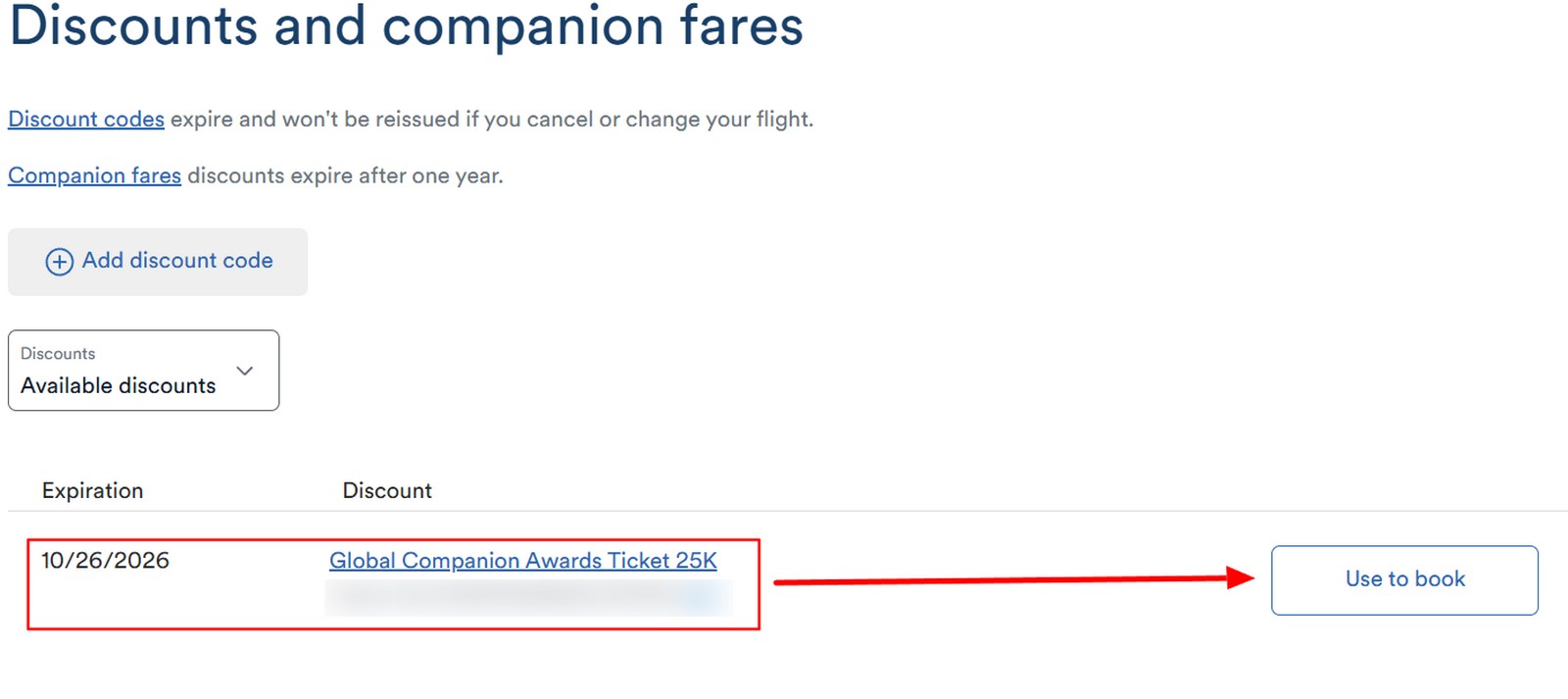
Task: Click the small Discounts label in selector
Action: (x=58, y=354)
